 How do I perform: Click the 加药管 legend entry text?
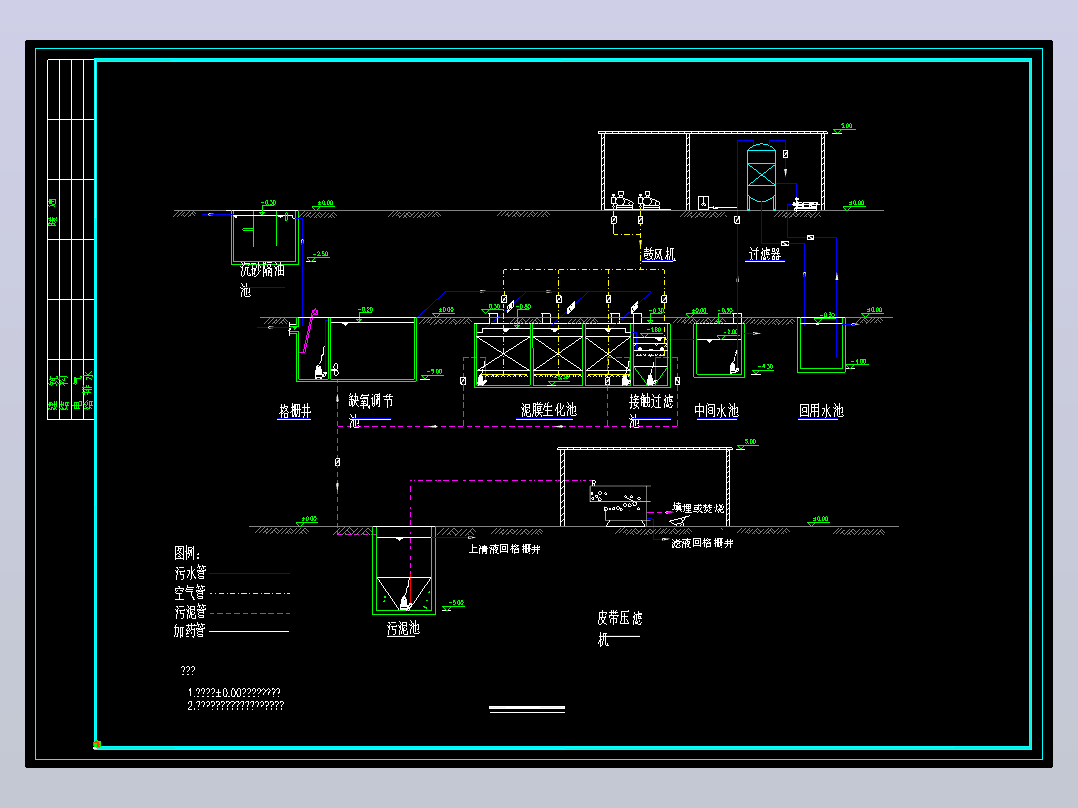190,631
